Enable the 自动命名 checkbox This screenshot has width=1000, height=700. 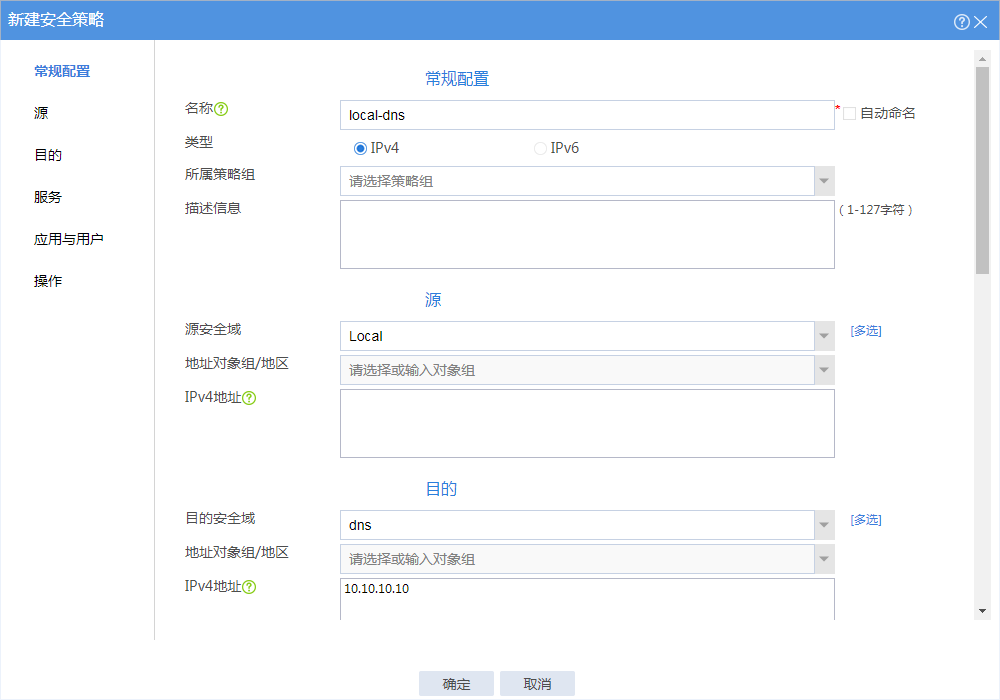(849, 114)
